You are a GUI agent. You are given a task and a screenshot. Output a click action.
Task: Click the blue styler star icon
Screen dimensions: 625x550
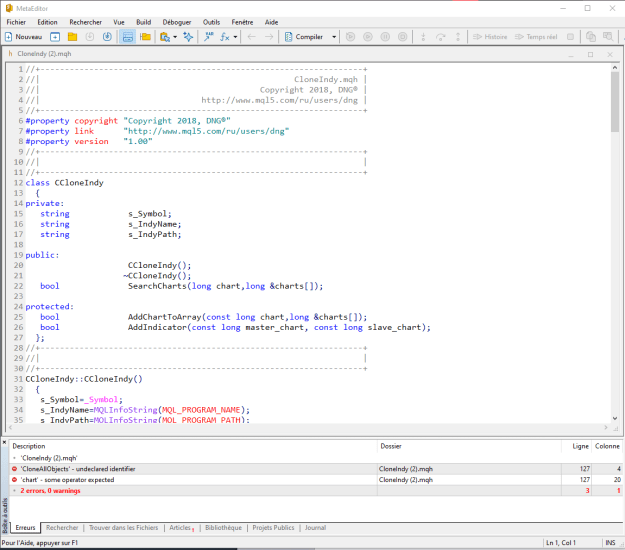(x=188, y=37)
